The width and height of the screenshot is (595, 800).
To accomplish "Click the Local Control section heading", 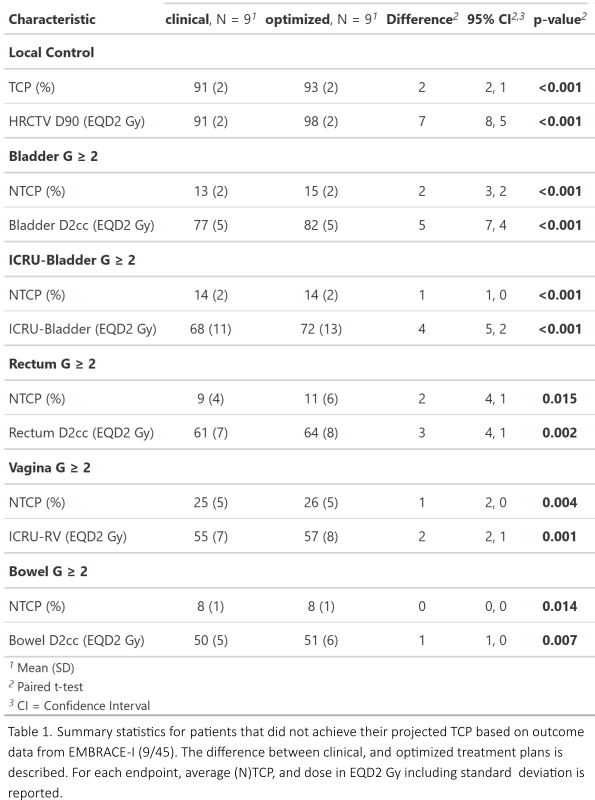I will click(x=52, y=53).
